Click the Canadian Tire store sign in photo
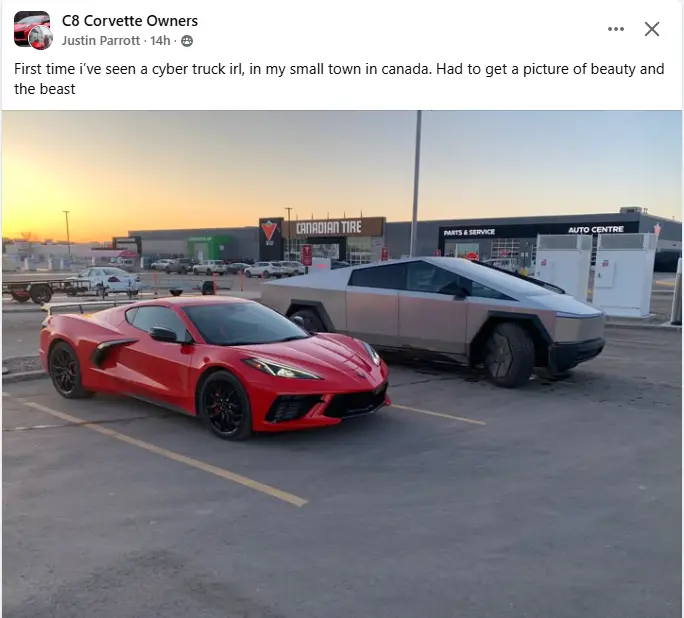The image size is (684, 618). 329,228
